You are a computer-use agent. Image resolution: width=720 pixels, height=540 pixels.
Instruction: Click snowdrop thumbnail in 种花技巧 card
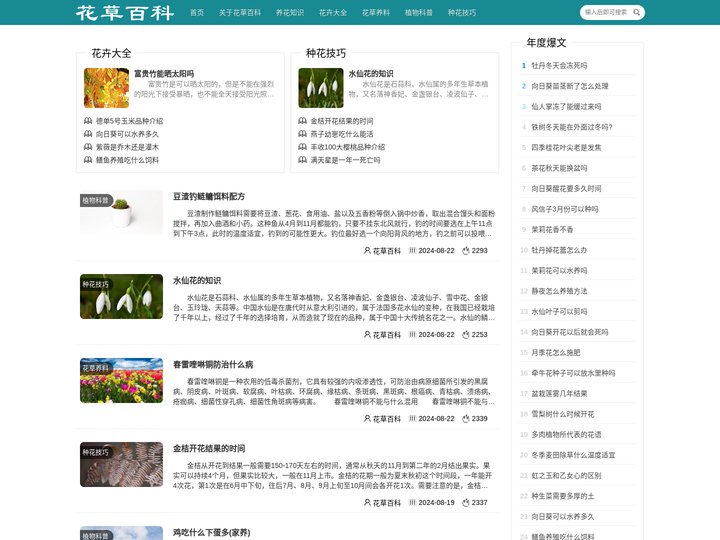coord(321,88)
